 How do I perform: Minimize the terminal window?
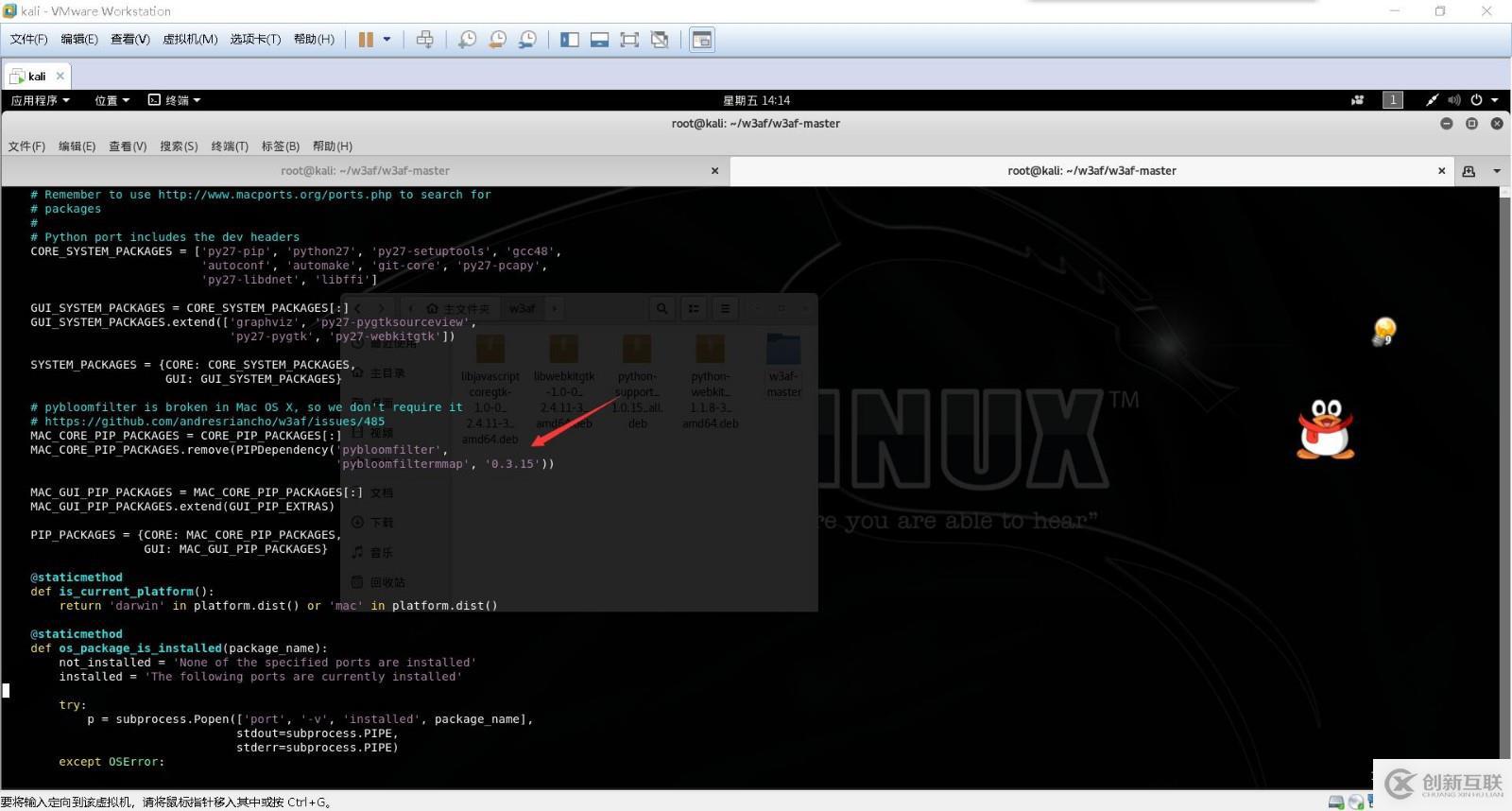point(1446,124)
